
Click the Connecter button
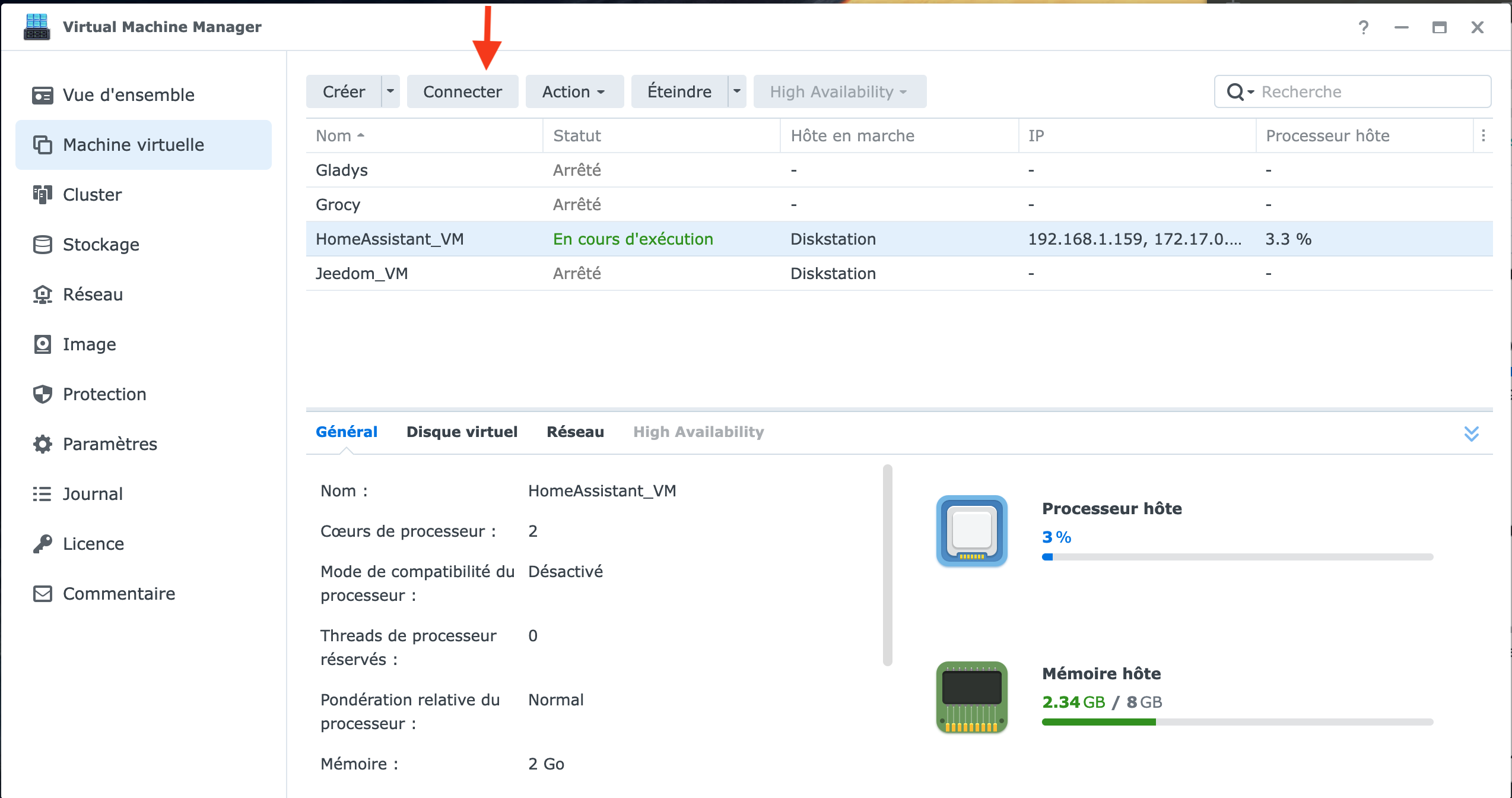(462, 91)
